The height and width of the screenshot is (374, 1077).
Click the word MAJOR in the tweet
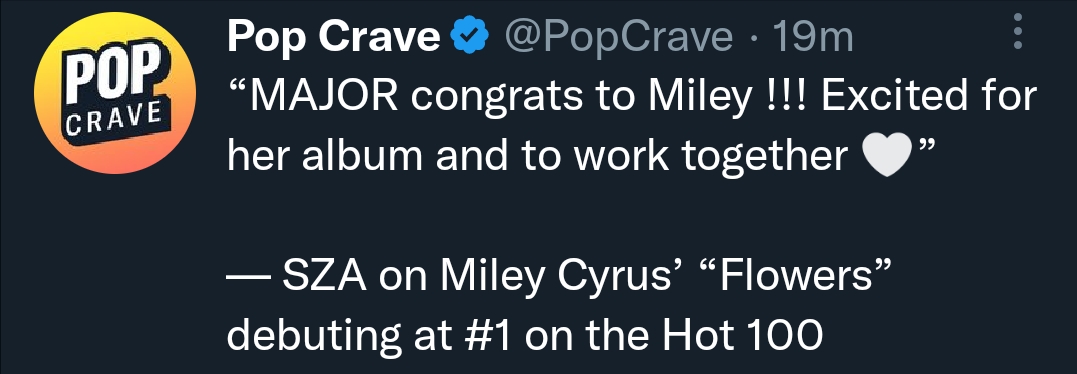pos(324,97)
